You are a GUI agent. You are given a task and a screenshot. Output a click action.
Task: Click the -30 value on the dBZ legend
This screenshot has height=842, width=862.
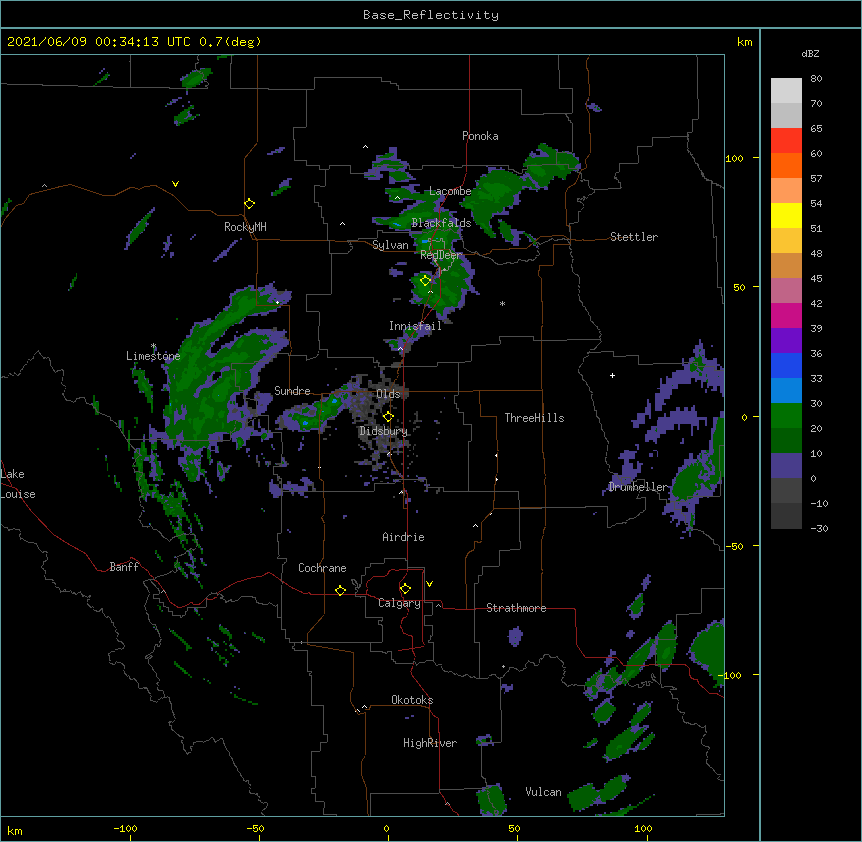pyautogui.click(x=819, y=528)
